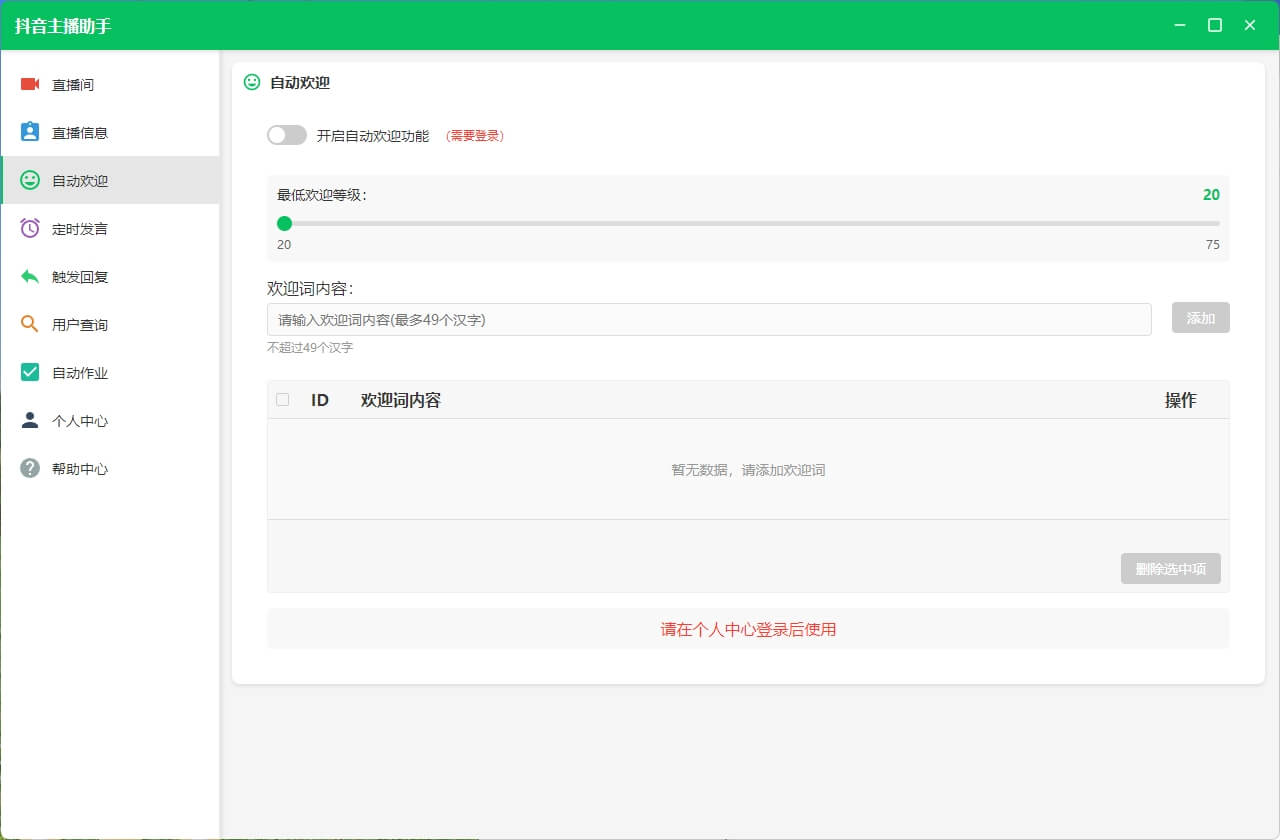Click the blue ID badge icon for 直播信息
The height and width of the screenshot is (840, 1280).
click(30, 132)
